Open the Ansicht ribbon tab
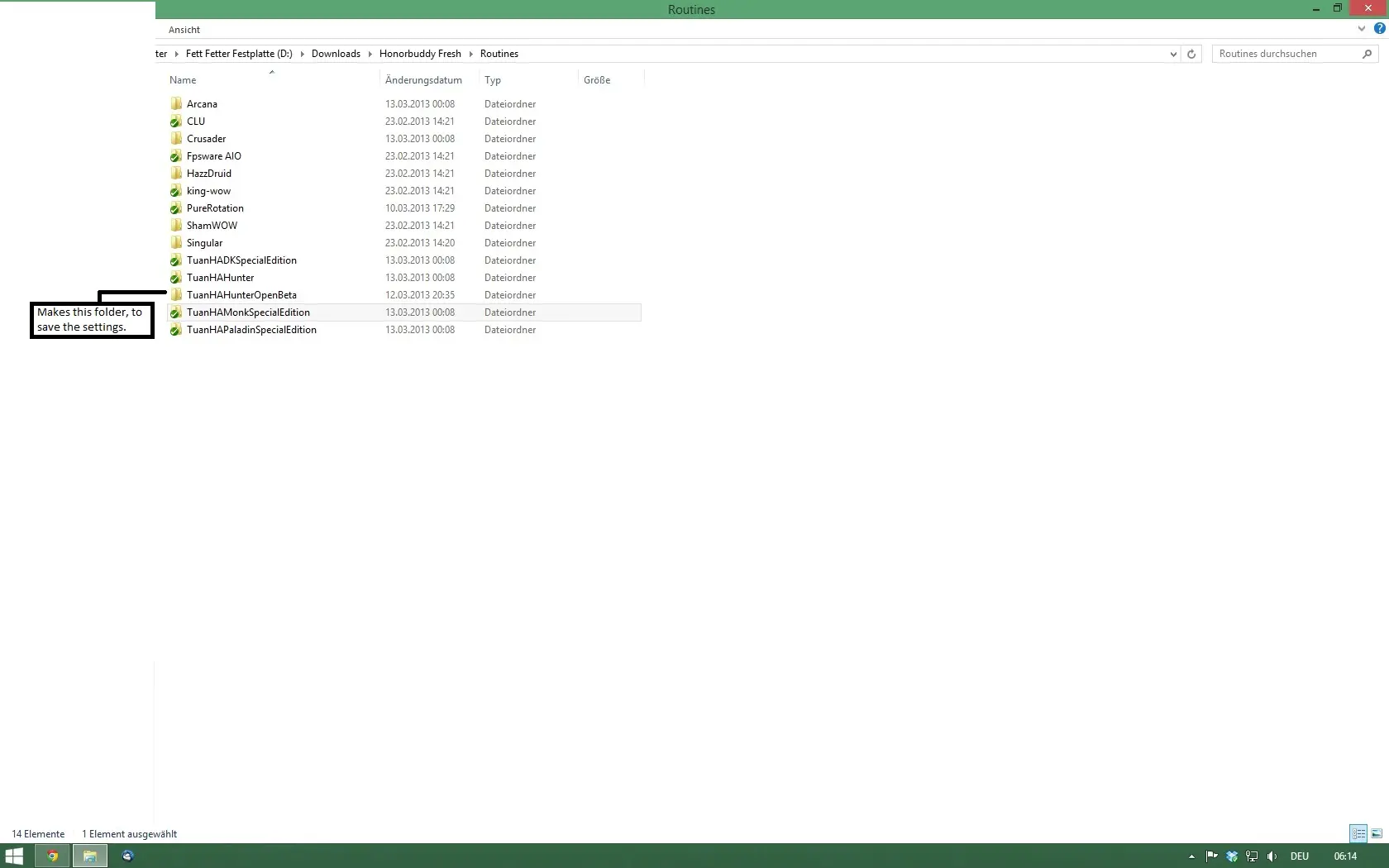This screenshot has width=1389, height=868. click(x=184, y=30)
